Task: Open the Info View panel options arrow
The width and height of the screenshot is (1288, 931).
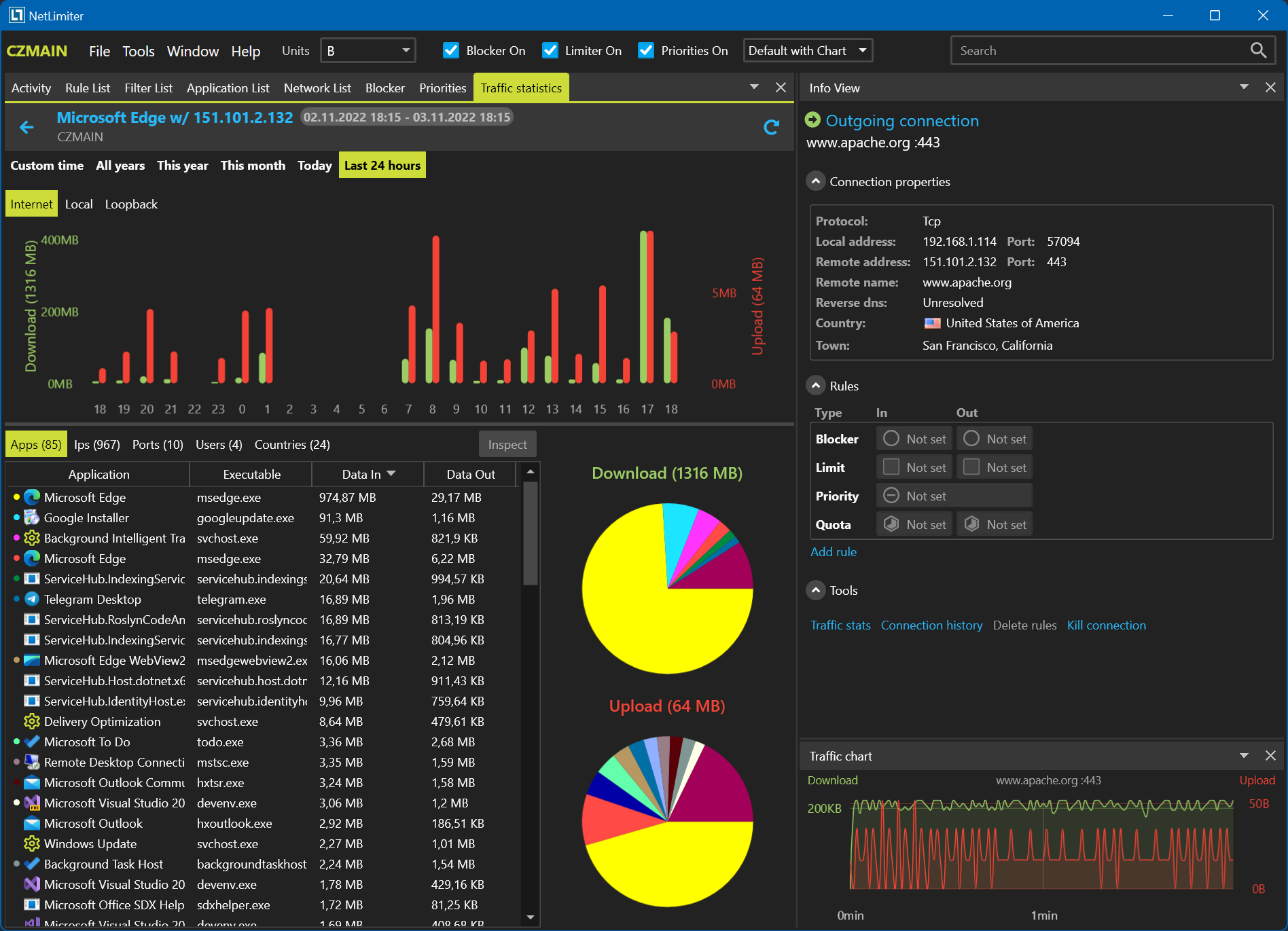Action: (x=1244, y=87)
